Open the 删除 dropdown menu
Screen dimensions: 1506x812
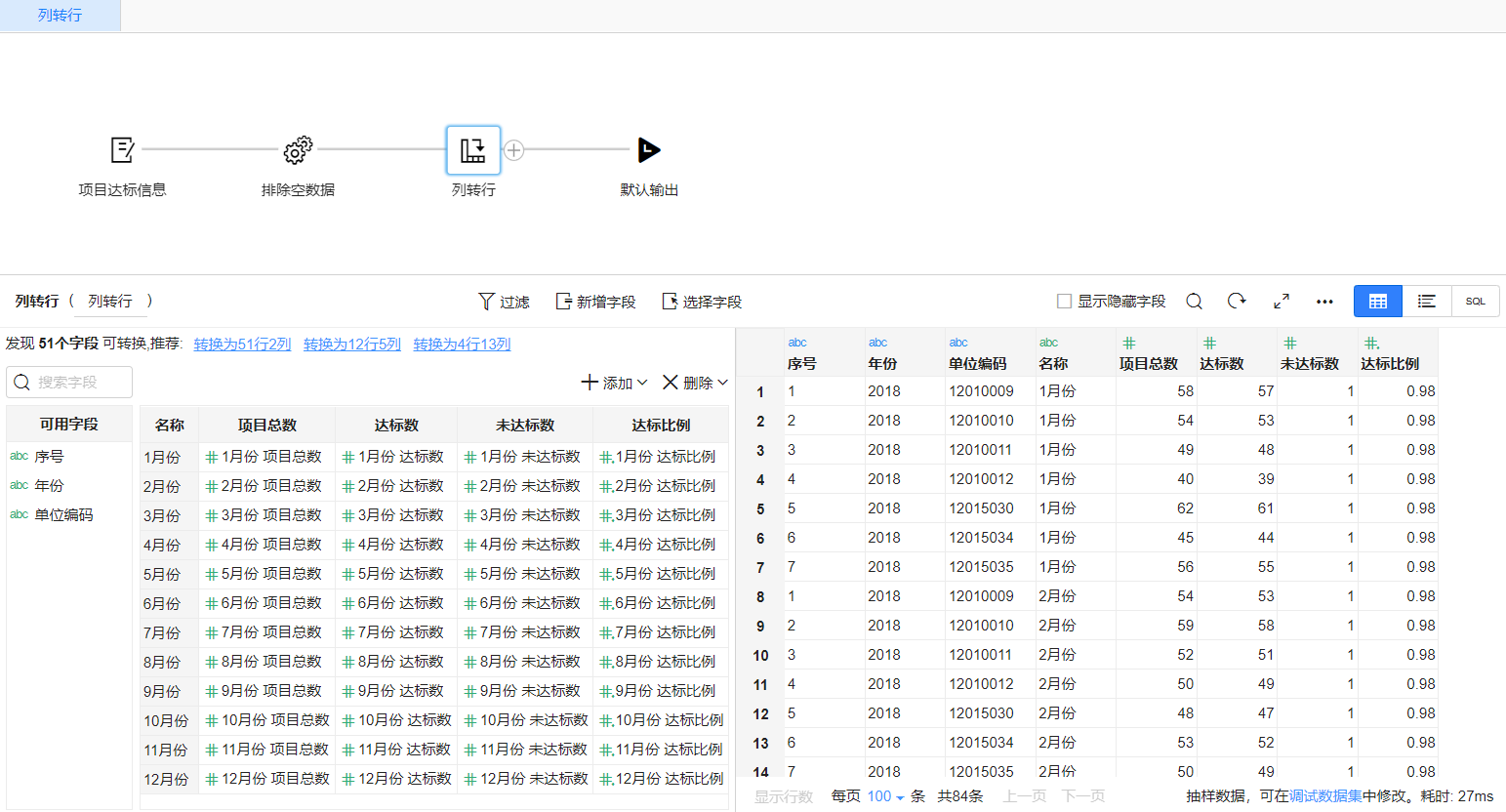(693, 382)
